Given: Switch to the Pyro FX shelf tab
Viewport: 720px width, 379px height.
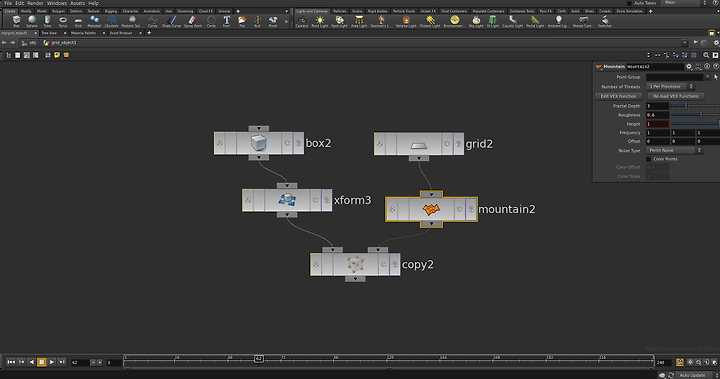Looking at the screenshot, I should pyautogui.click(x=546, y=11).
